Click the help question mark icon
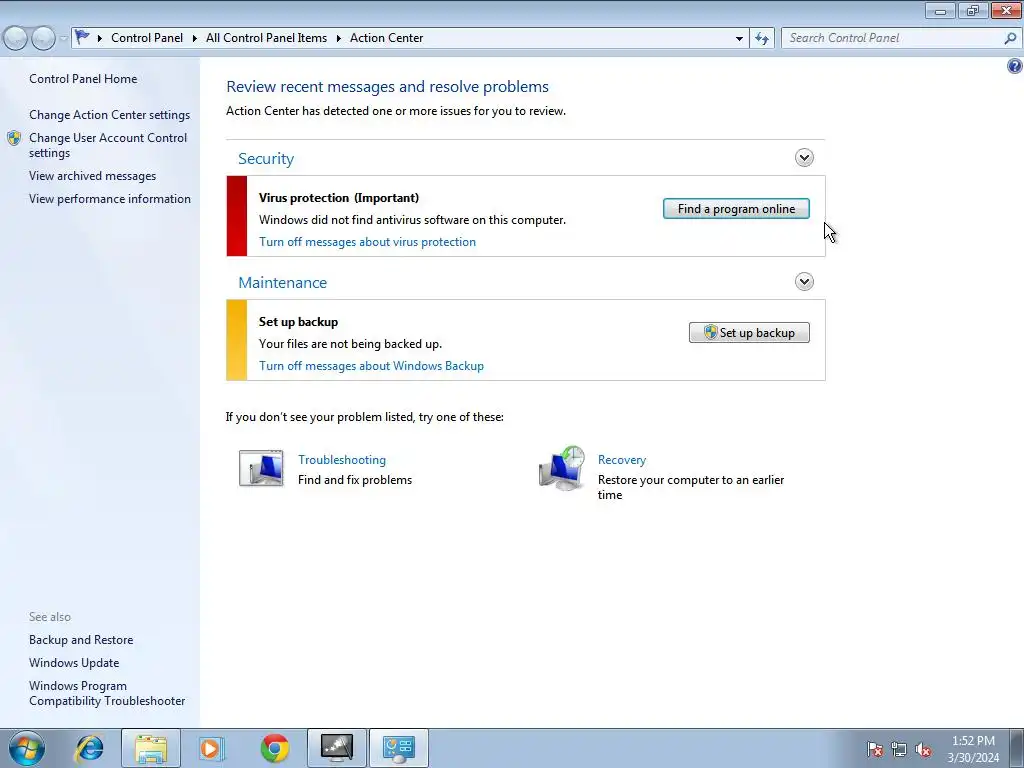The image size is (1024, 768). (1014, 66)
